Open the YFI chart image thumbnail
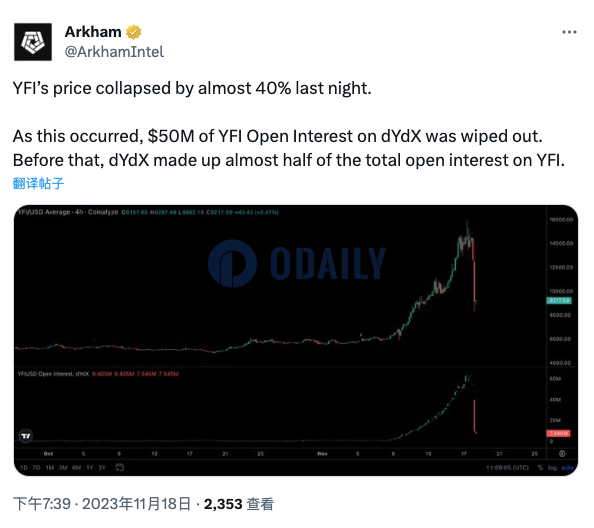The height and width of the screenshot is (528, 594). [296, 340]
